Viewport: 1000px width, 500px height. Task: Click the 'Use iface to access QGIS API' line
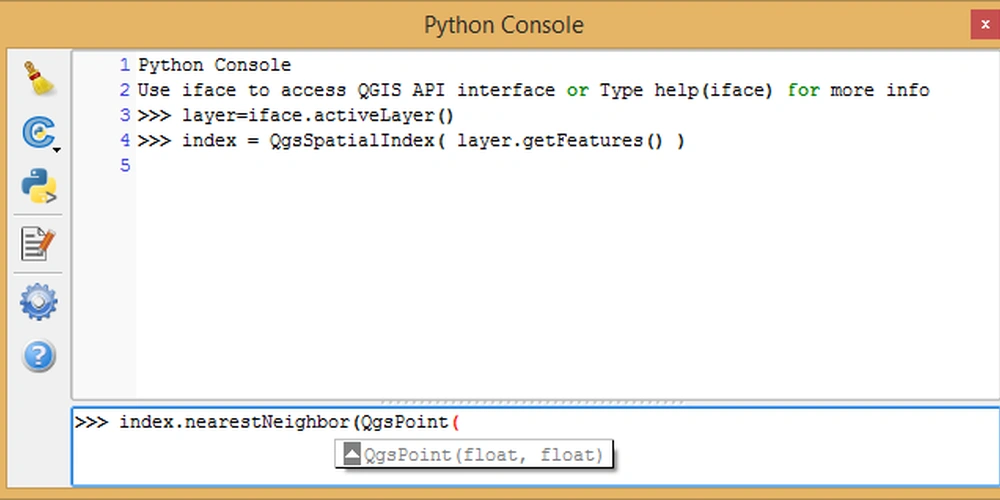point(533,91)
